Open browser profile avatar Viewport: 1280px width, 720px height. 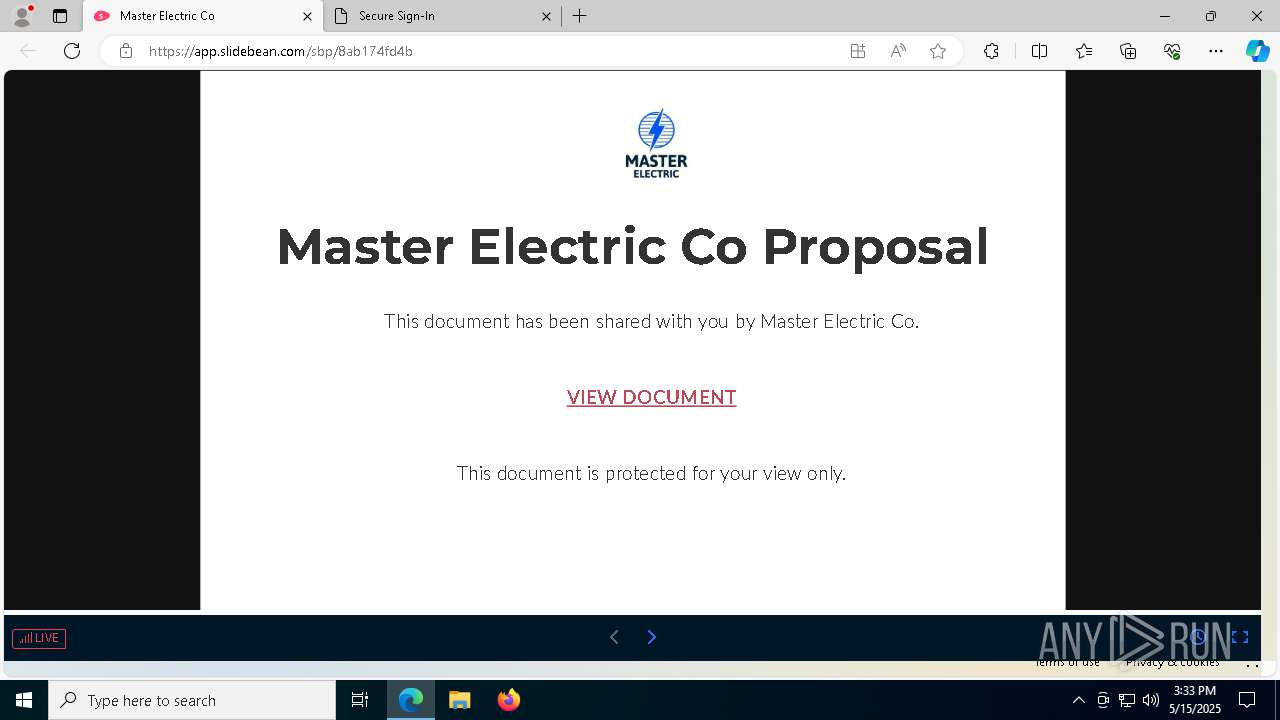pos(22,16)
